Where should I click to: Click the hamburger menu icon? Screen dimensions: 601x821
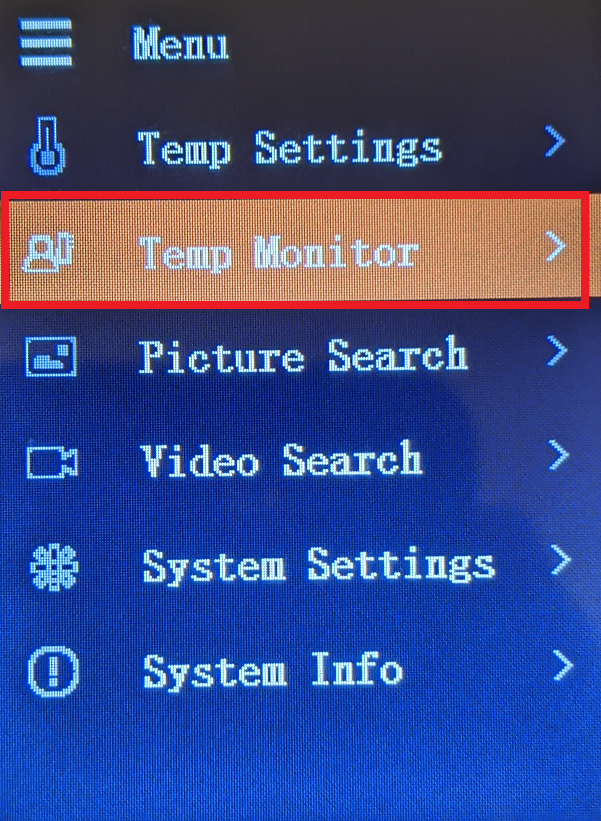[x=46, y=42]
